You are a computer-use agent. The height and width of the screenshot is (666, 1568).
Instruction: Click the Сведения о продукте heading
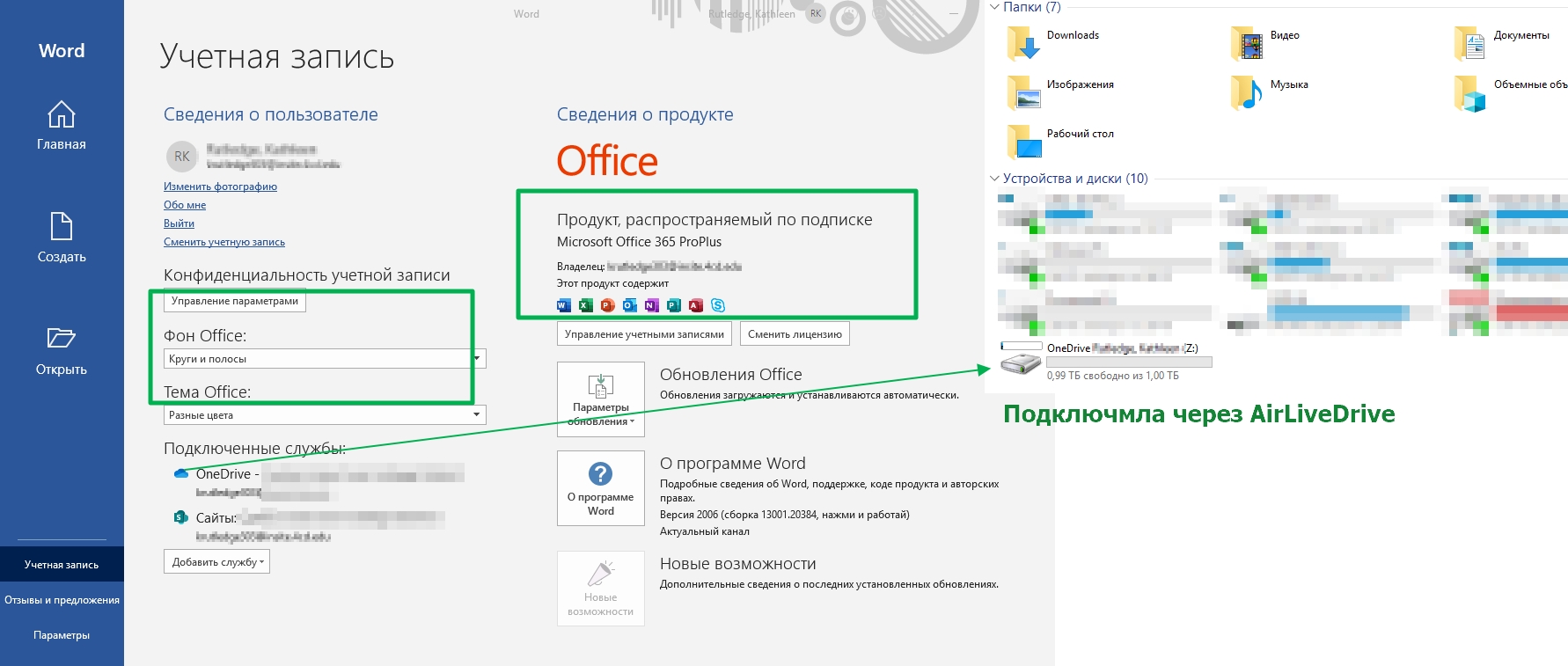(645, 114)
